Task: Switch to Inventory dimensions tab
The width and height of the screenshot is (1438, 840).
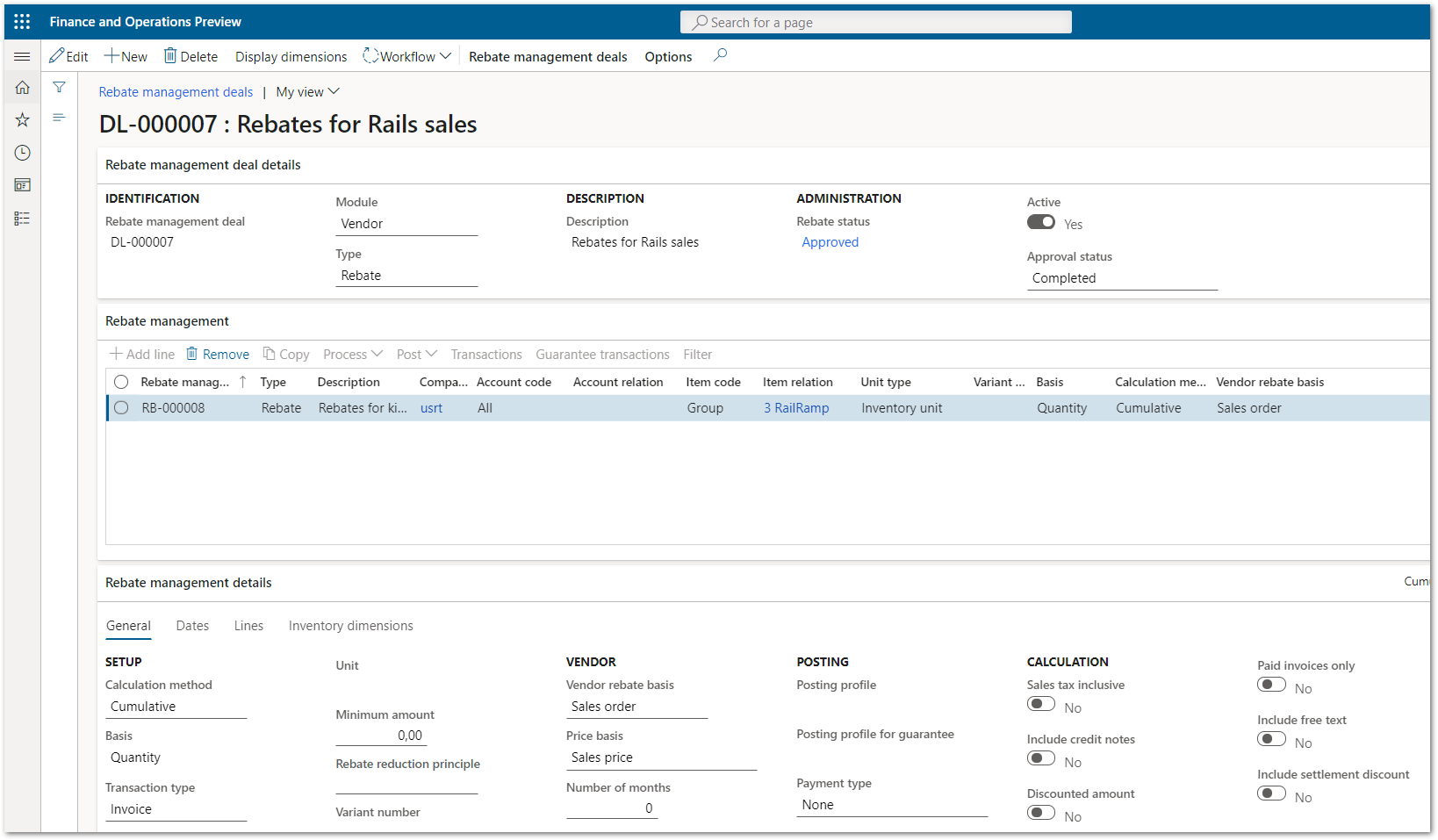Action: 350,626
